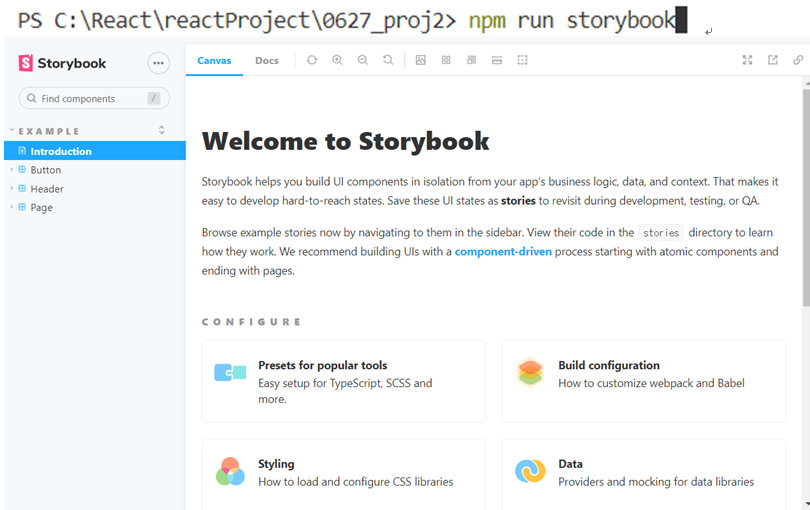
Task: Collapse the EXAMPLE section arrow
Action: (x=12, y=131)
